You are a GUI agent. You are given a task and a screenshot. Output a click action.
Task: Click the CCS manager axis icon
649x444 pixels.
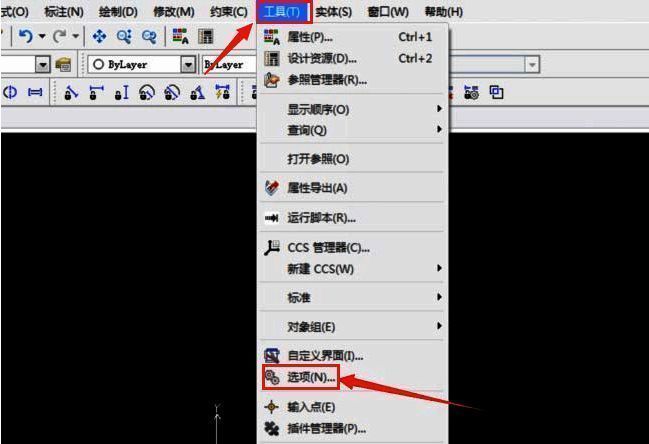[x=272, y=247]
